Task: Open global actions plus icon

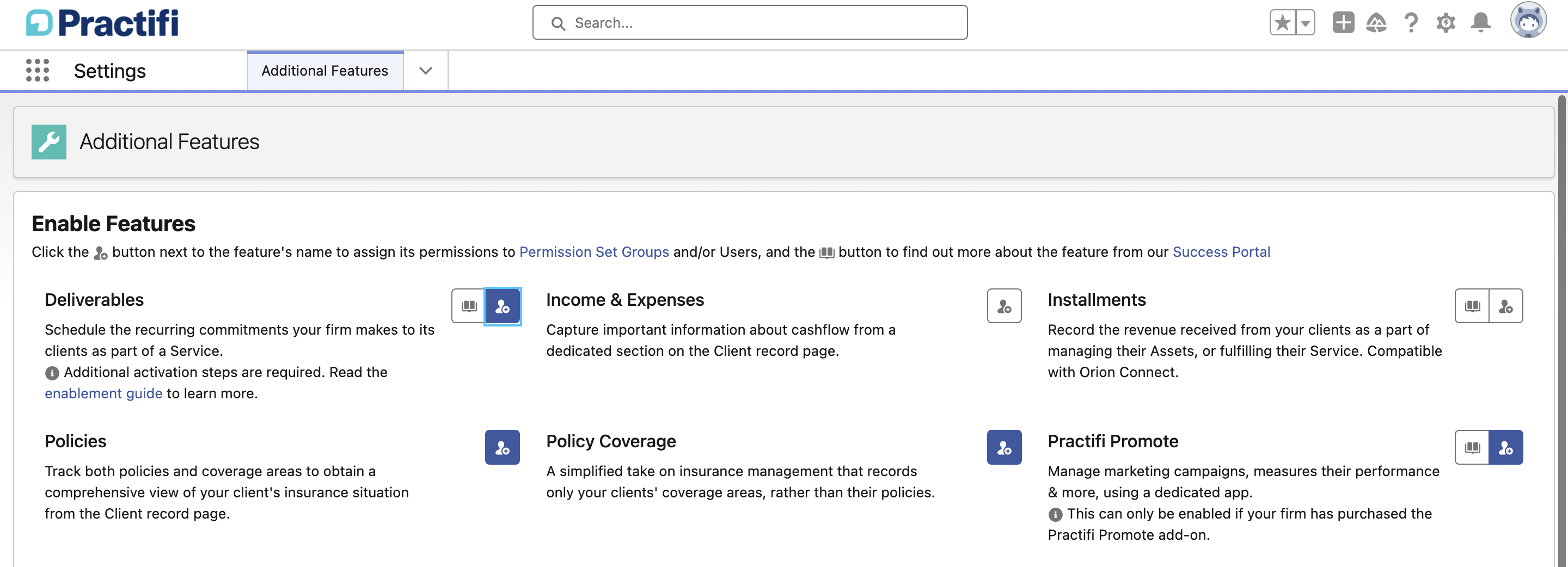Action: pos(1343,23)
